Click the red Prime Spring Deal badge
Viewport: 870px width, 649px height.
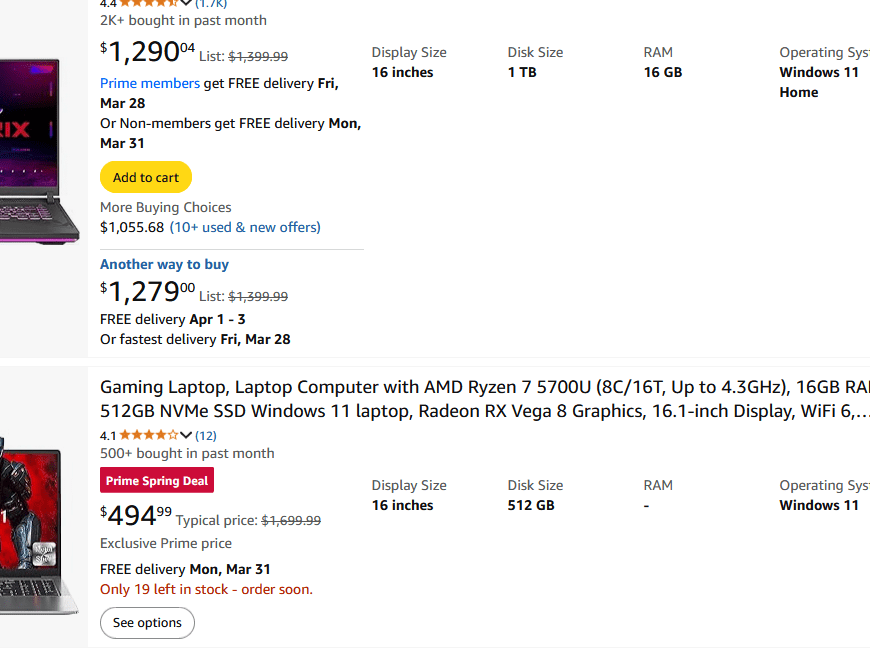point(157,481)
